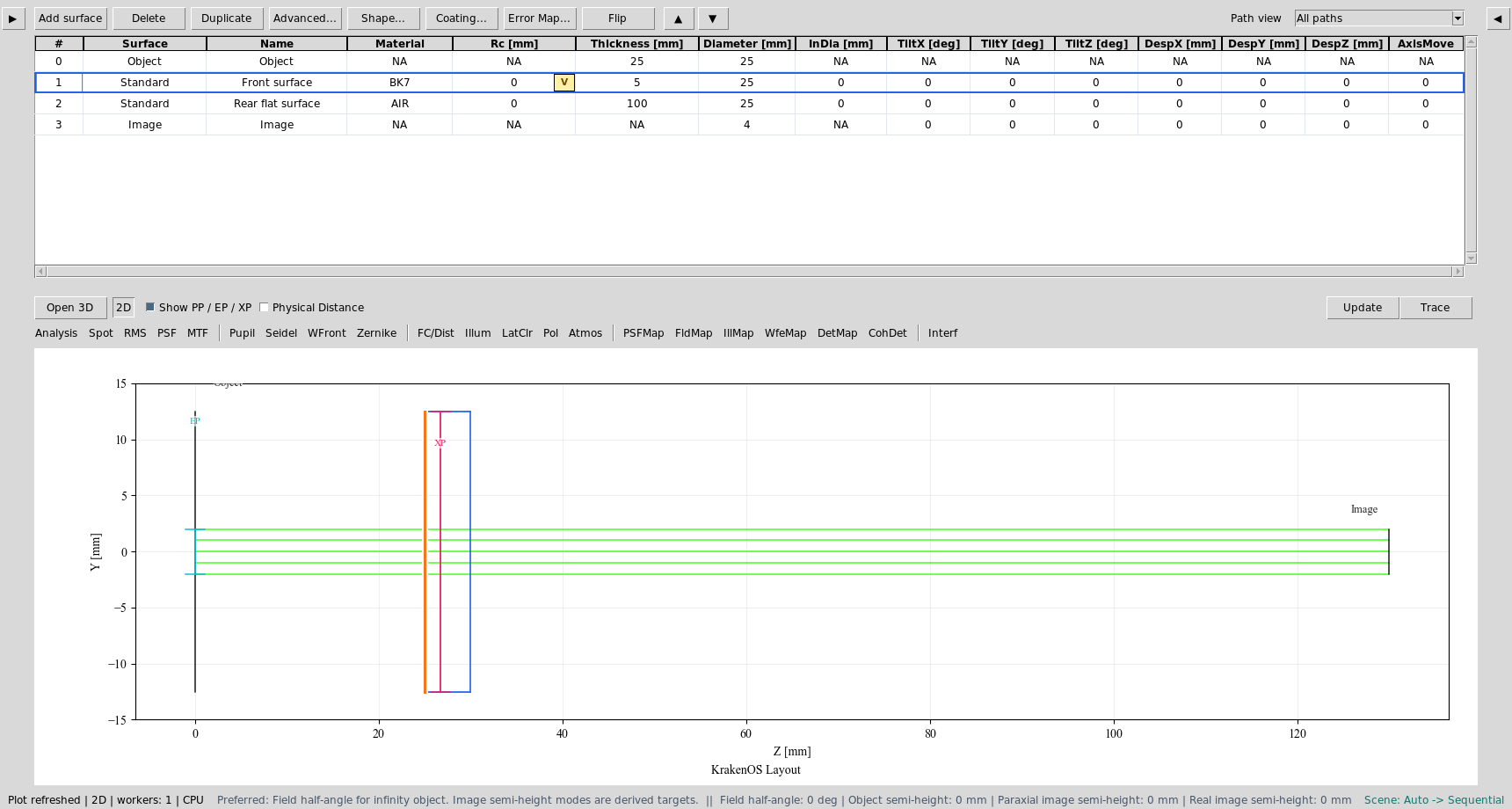Viewport: 1512px width, 809px height.
Task: Open the Path view dropdown
Action: 1379,18
